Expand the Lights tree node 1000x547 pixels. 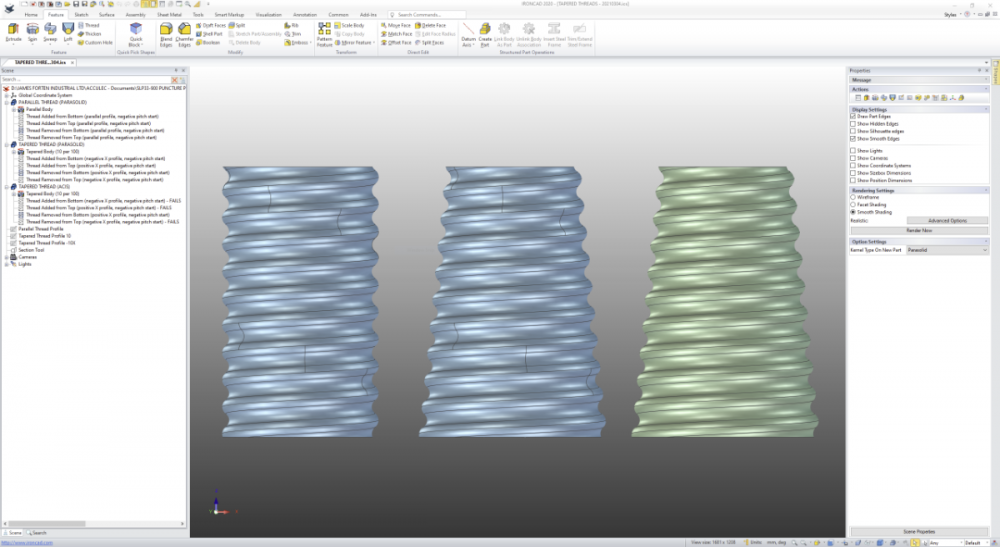coord(6,264)
